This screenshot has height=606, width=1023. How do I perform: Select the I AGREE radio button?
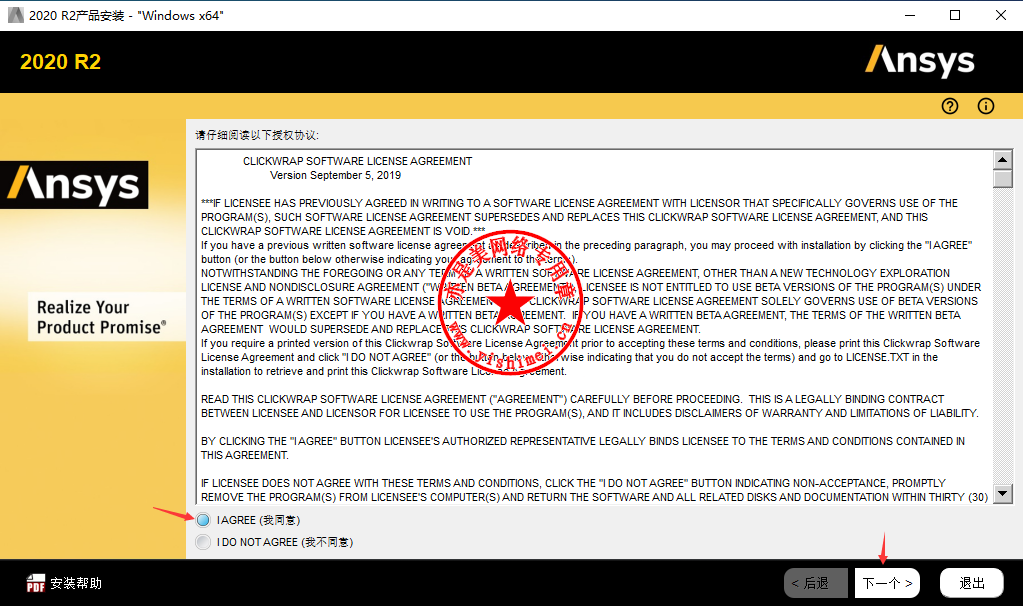coord(204,520)
